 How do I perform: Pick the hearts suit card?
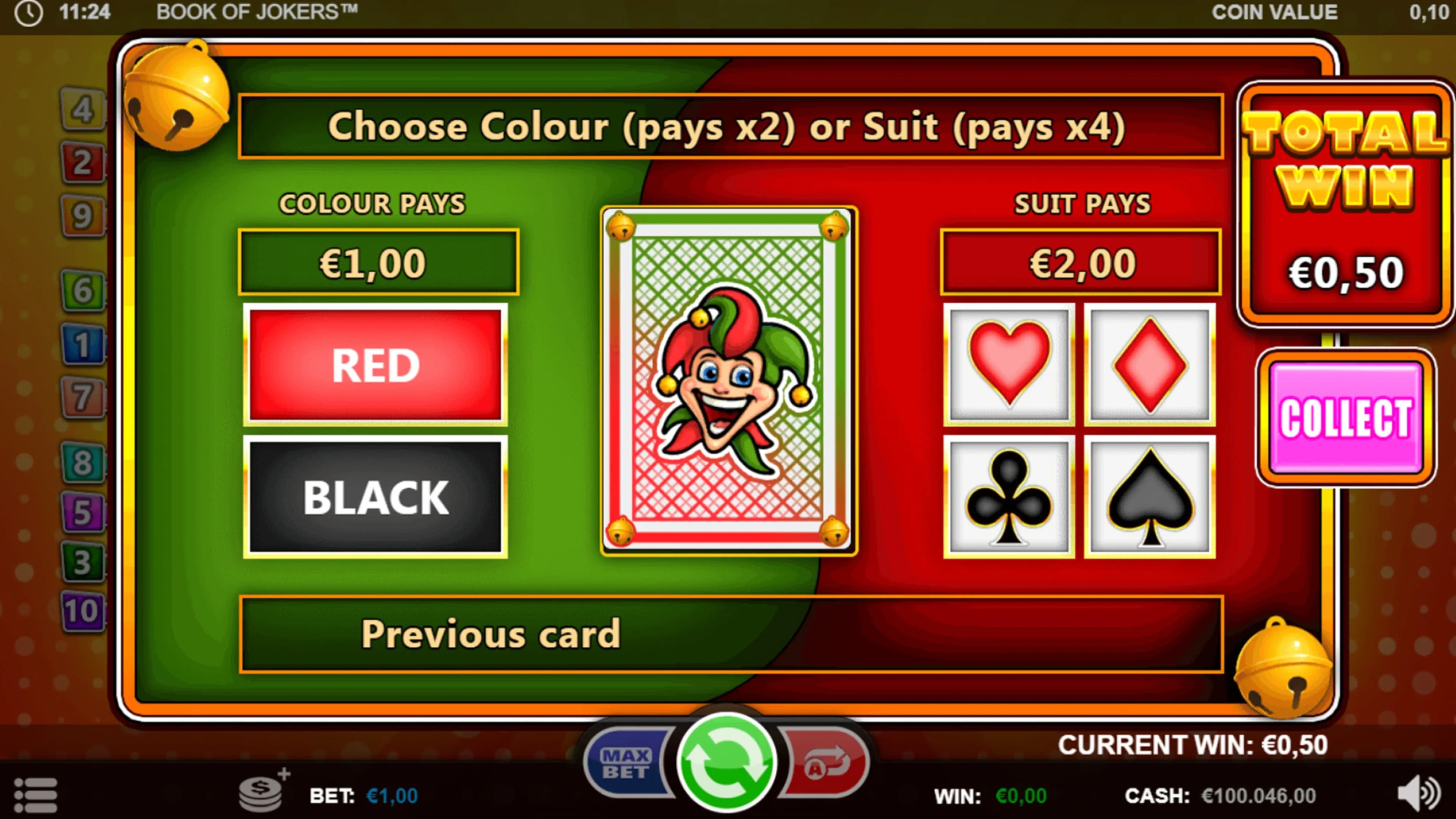tap(1009, 364)
